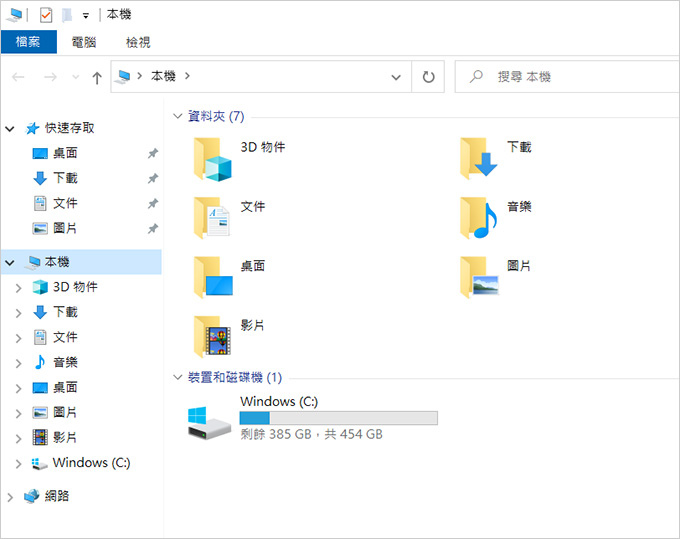Click the 資料夾 (7) group header
This screenshot has height=539, width=680.
click(x=216, y=116)
